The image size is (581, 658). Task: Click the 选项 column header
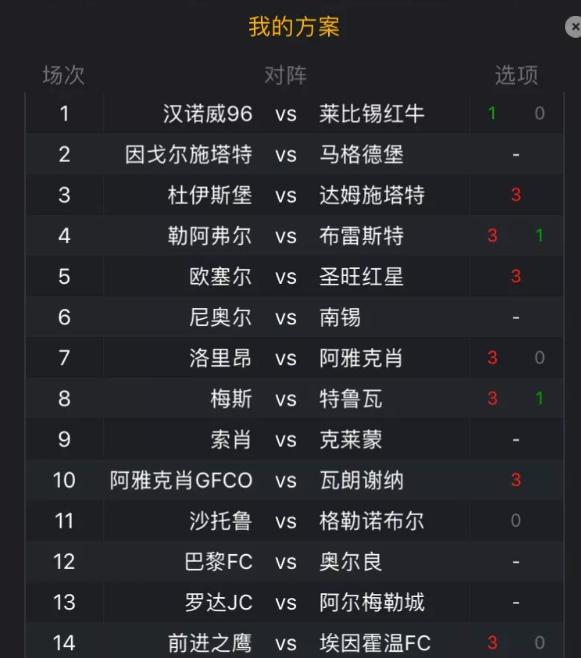[516, 76]
